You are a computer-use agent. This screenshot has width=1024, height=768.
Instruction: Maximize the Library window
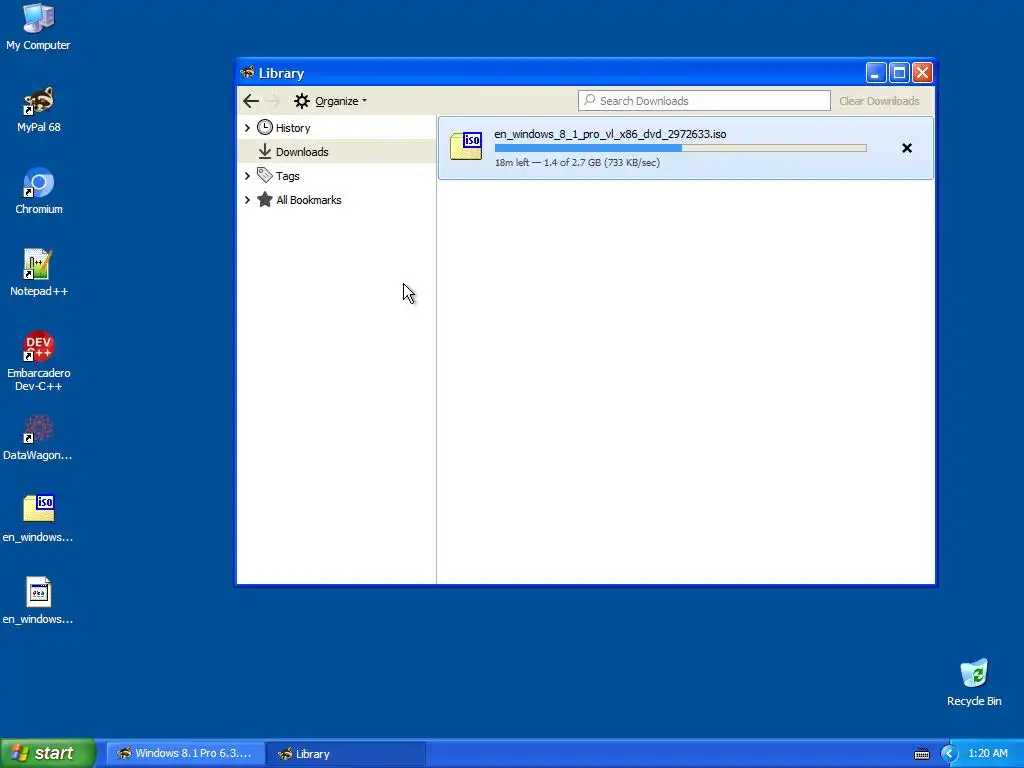tap(899, 72)
